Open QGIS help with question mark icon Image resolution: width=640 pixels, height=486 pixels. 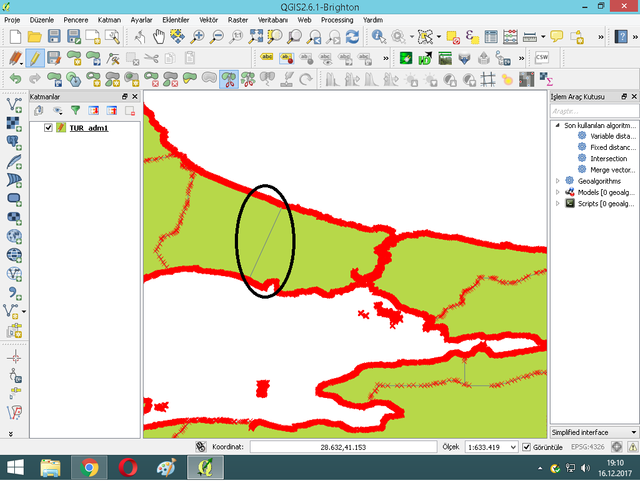pyautogui.click(x=621, y=37)
